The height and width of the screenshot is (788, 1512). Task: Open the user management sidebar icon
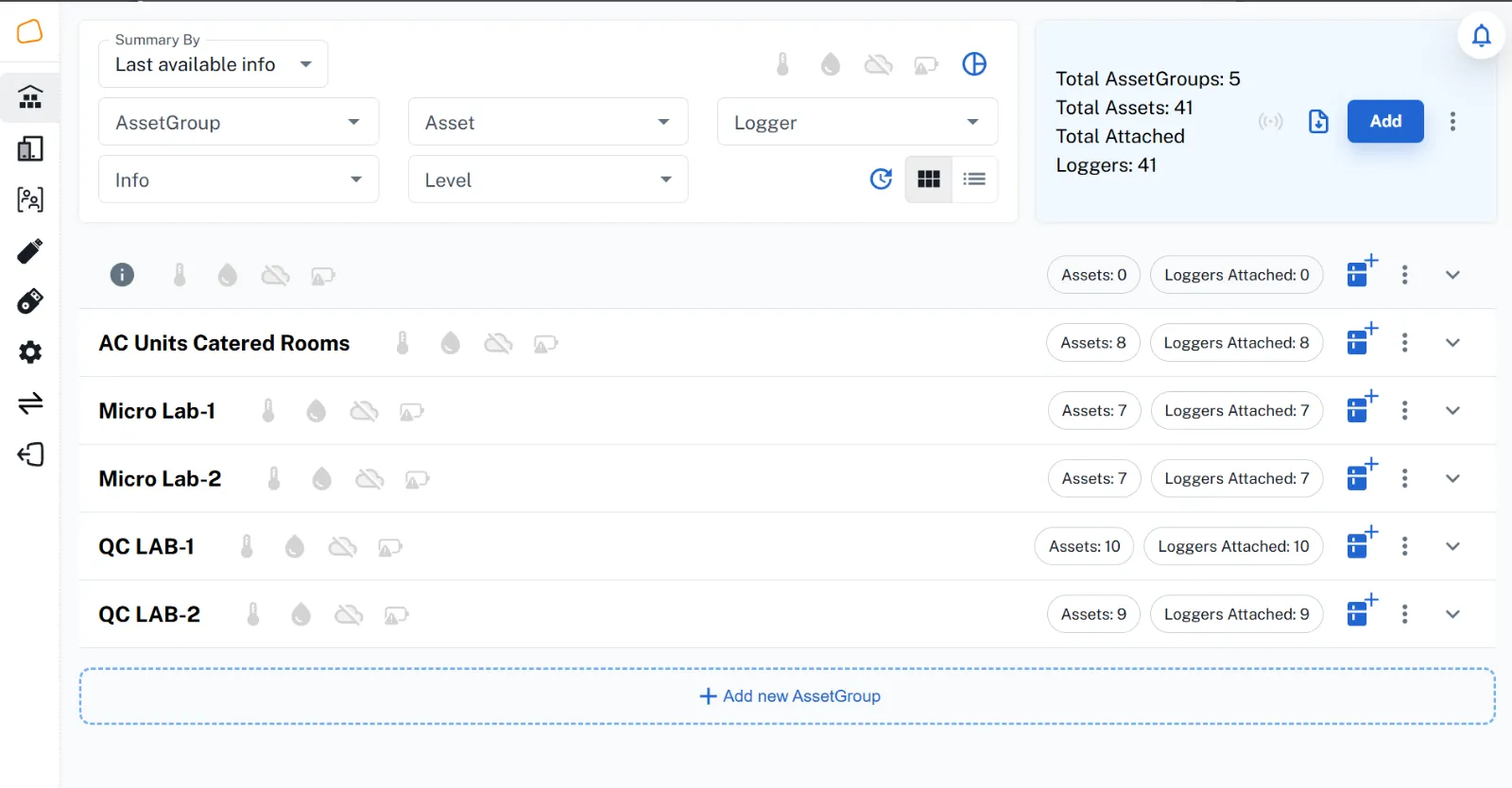(x=30, y=199)
